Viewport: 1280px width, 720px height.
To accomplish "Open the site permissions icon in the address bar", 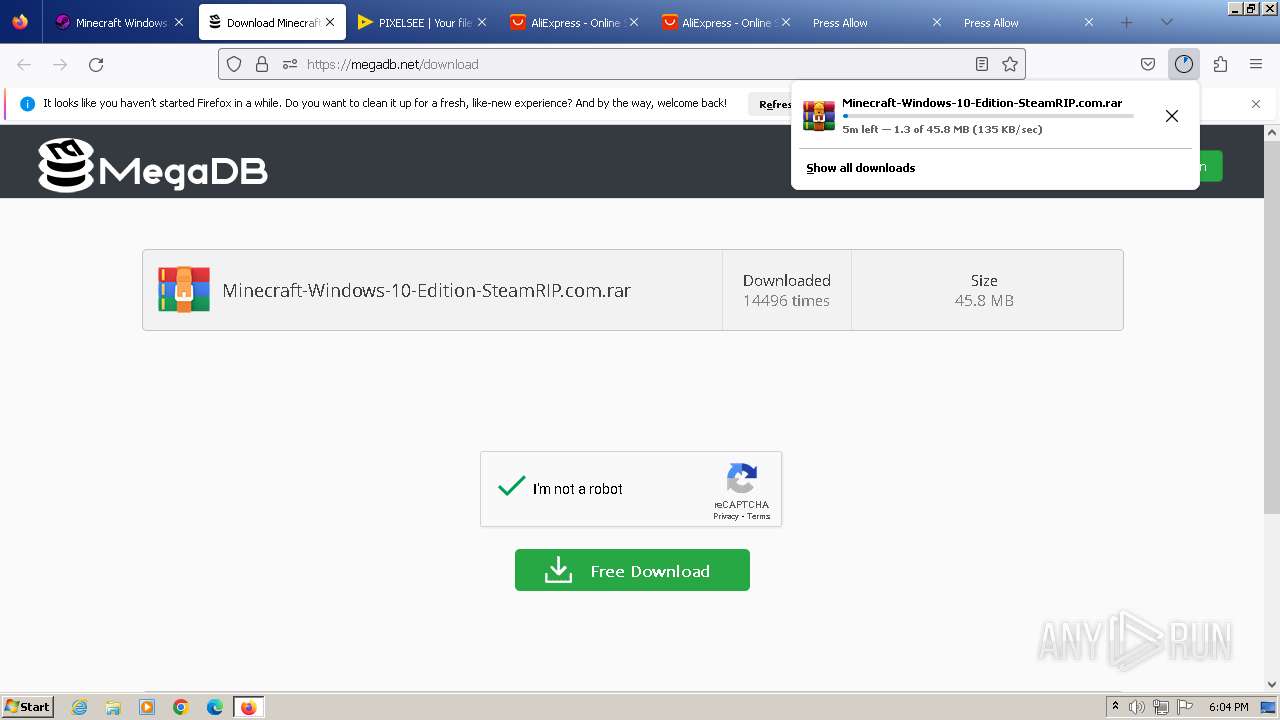I will 290,64.
